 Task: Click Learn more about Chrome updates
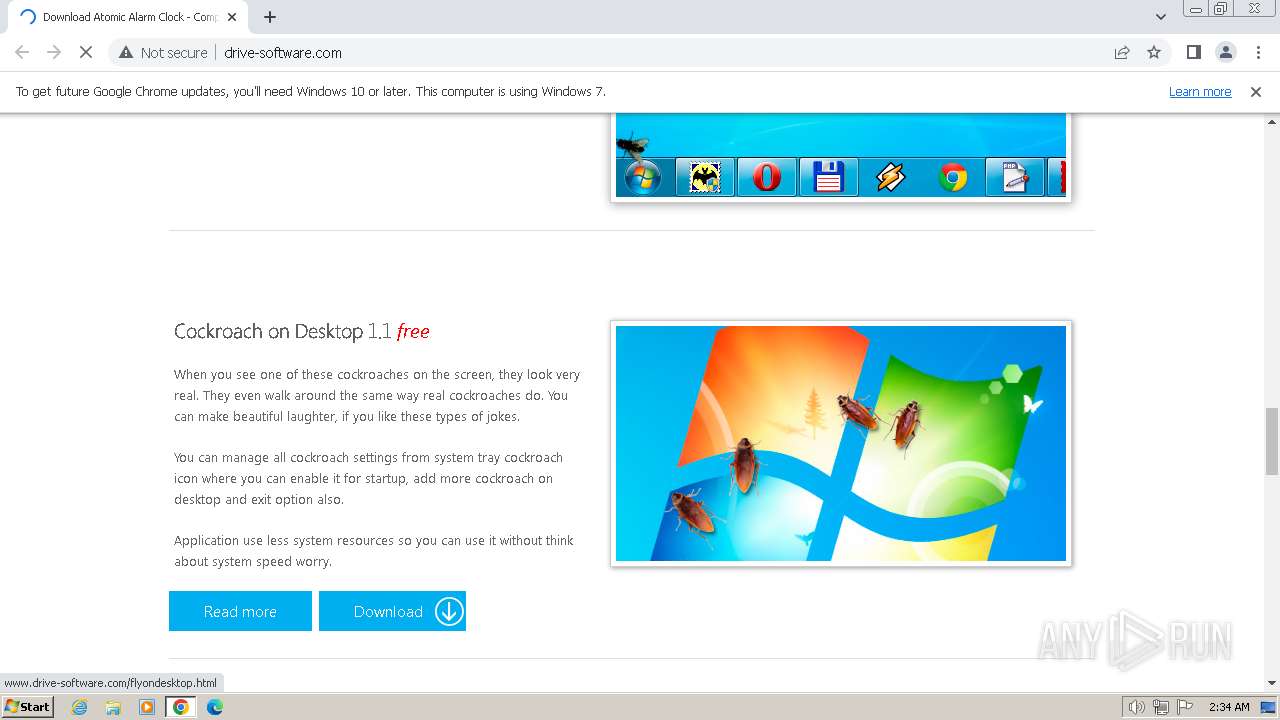pyautogui.click(x=1200, y=91)
